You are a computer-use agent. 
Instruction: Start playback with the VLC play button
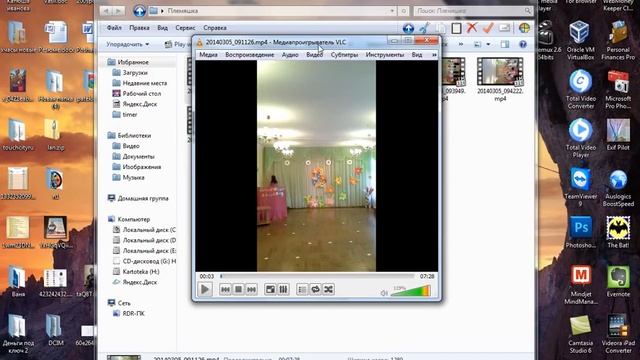pos(205,289)
